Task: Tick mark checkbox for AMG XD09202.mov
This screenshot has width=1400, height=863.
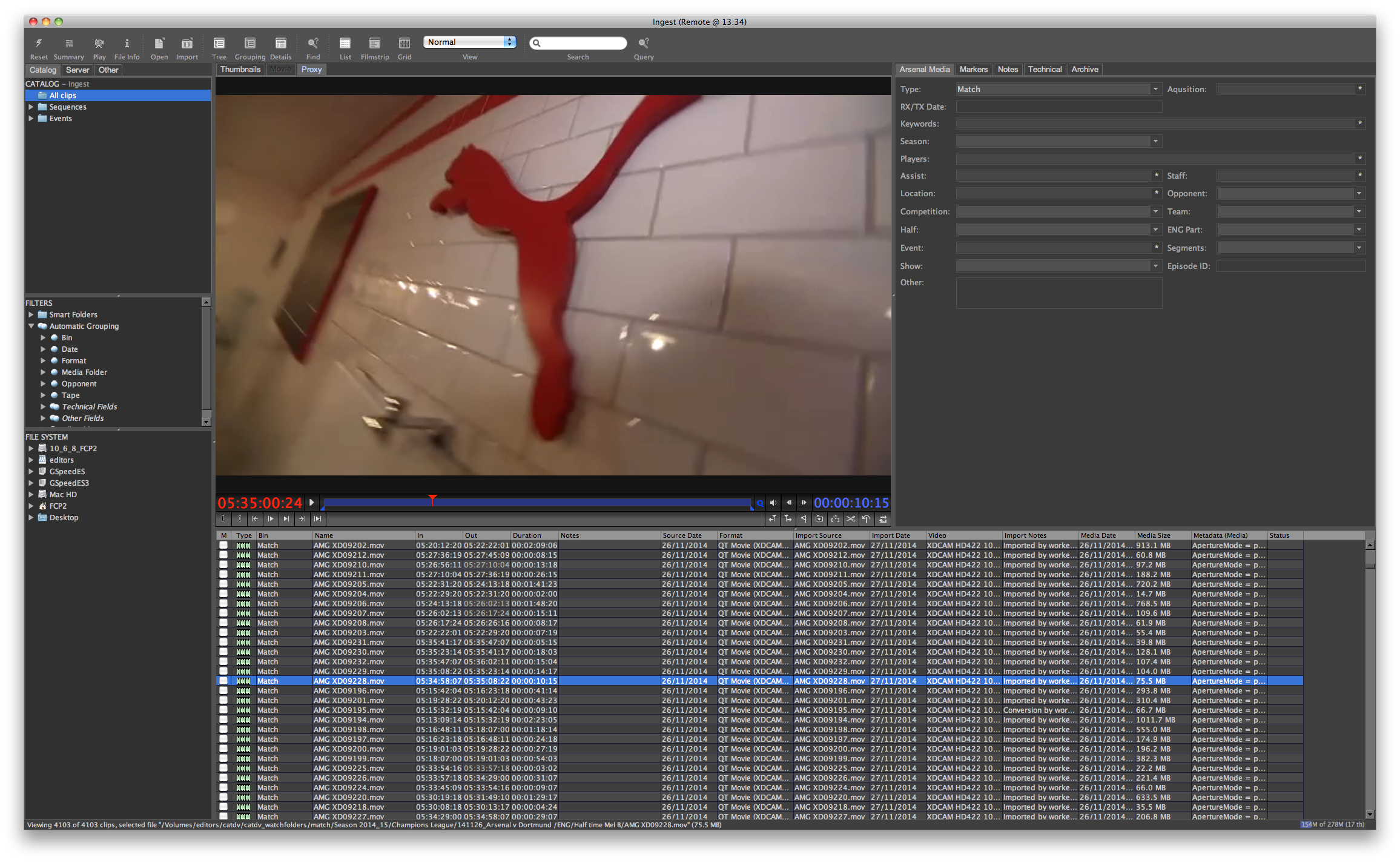Action: [223, 546]
